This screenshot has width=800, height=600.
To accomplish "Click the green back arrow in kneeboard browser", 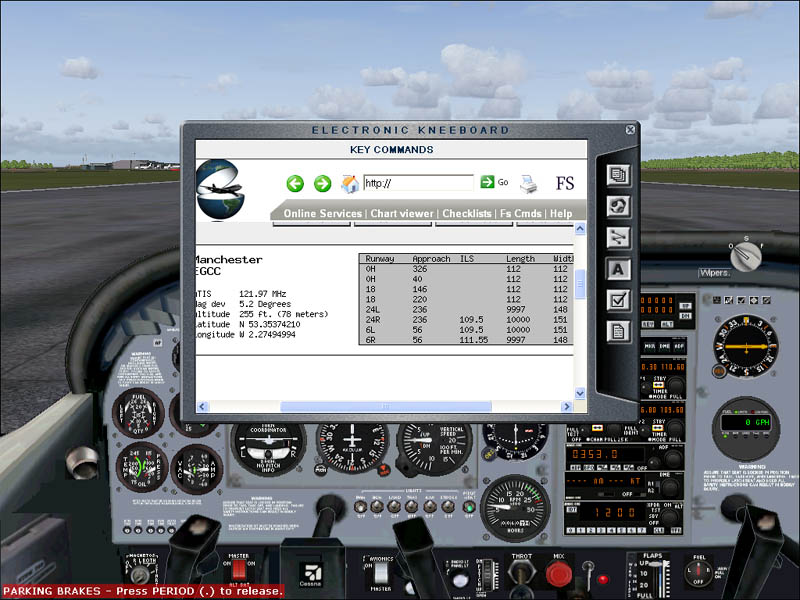I will pos(295,183).
